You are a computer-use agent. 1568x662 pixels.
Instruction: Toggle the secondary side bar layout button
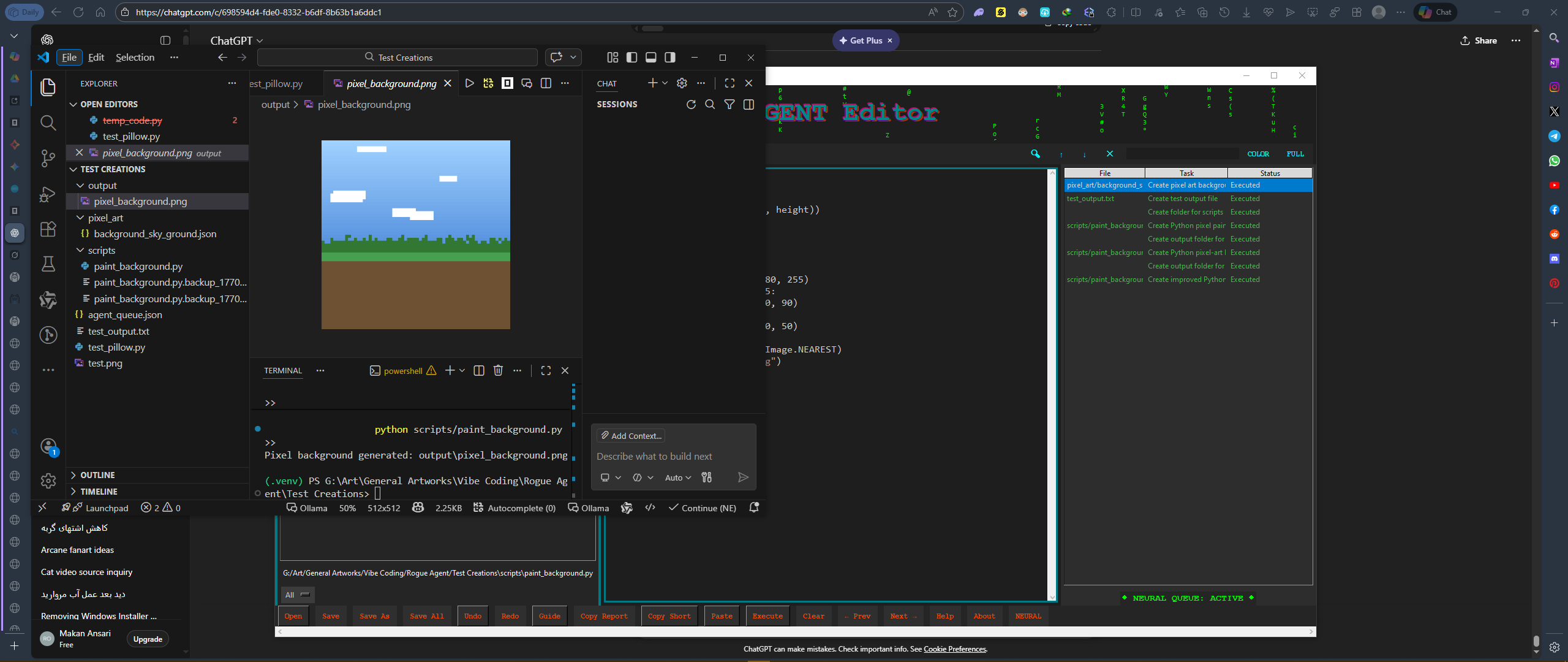point(670,57)
